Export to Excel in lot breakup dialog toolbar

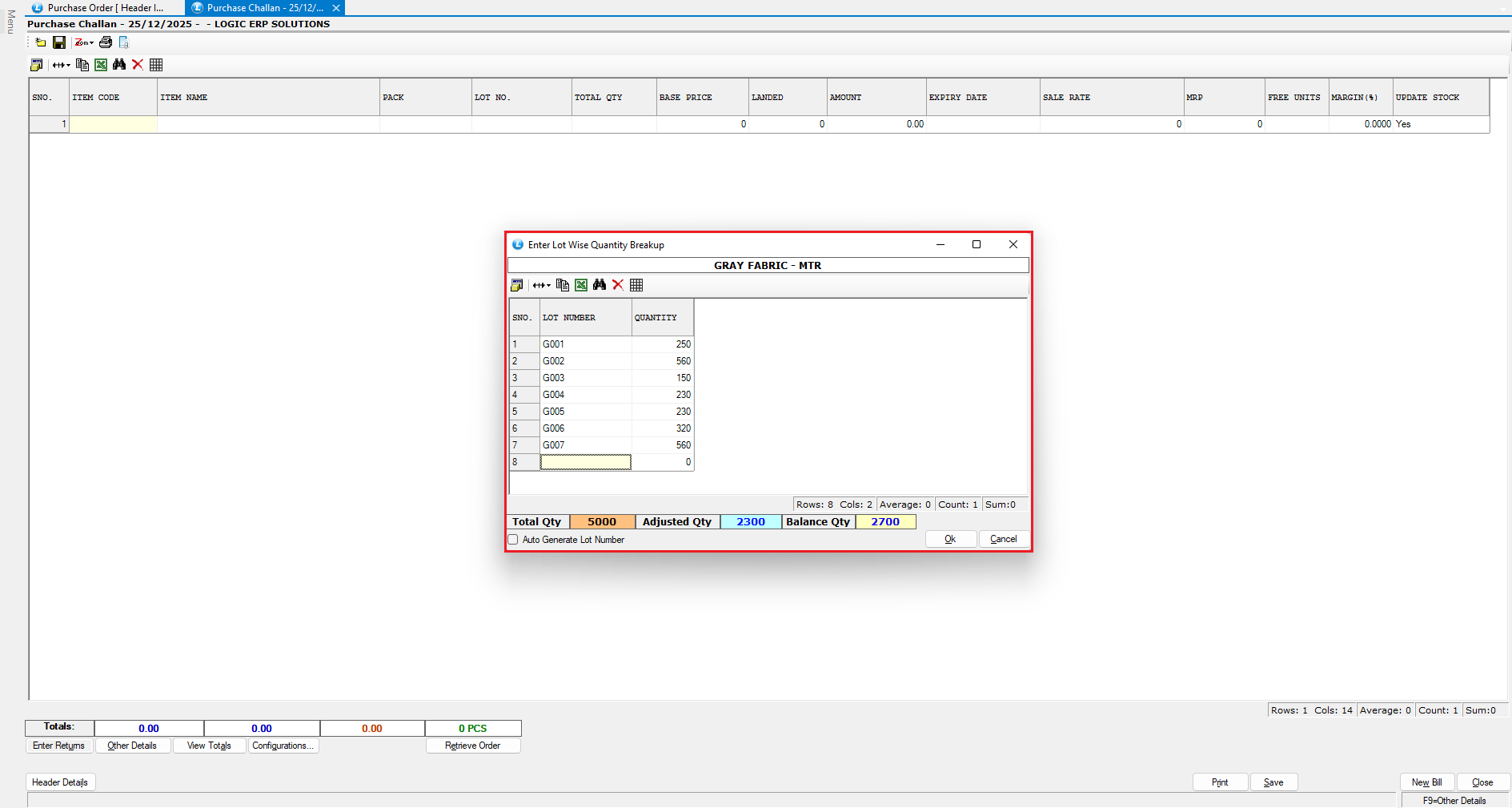(581, 285)
